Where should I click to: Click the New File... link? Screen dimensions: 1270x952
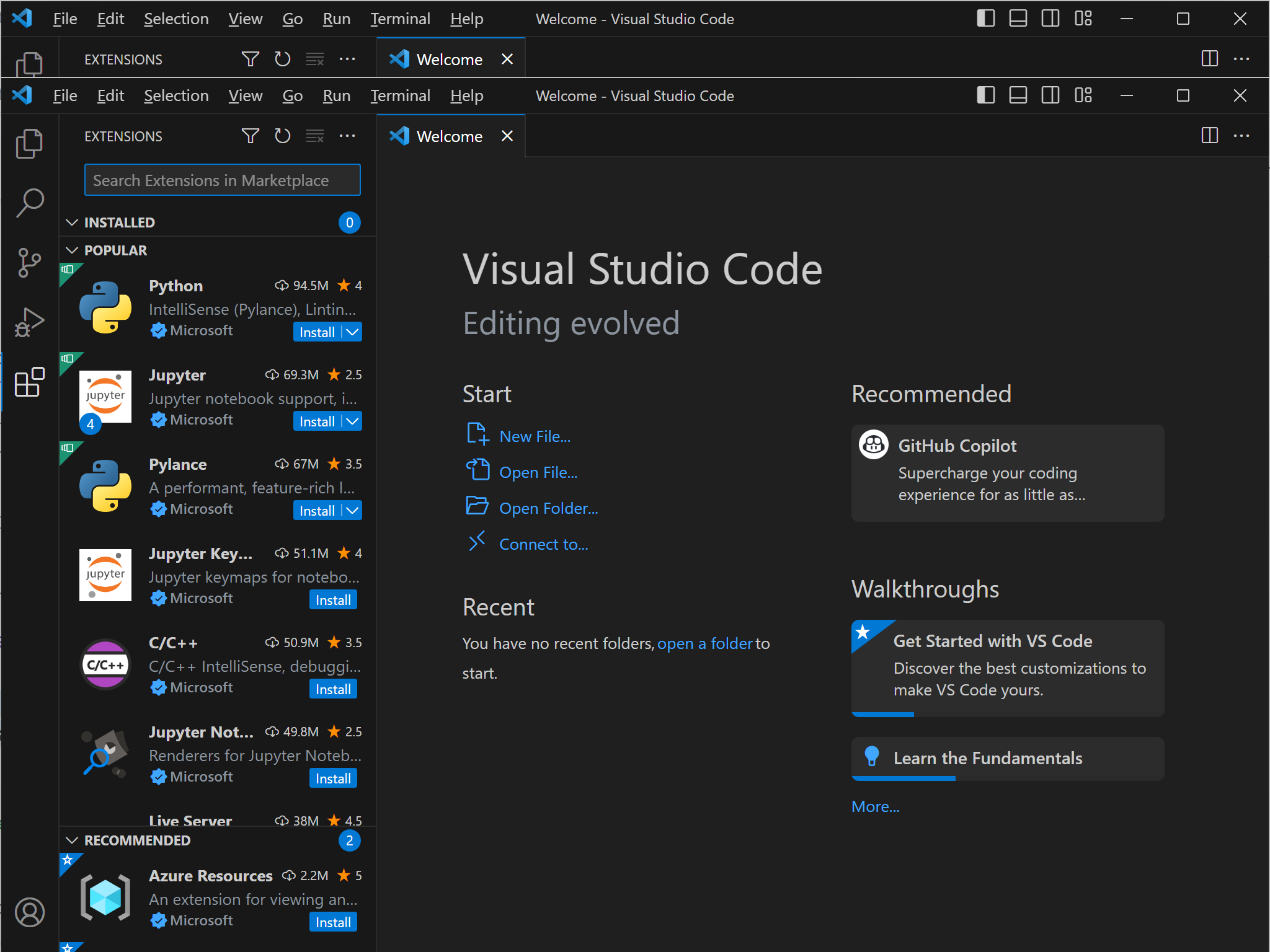535,436
